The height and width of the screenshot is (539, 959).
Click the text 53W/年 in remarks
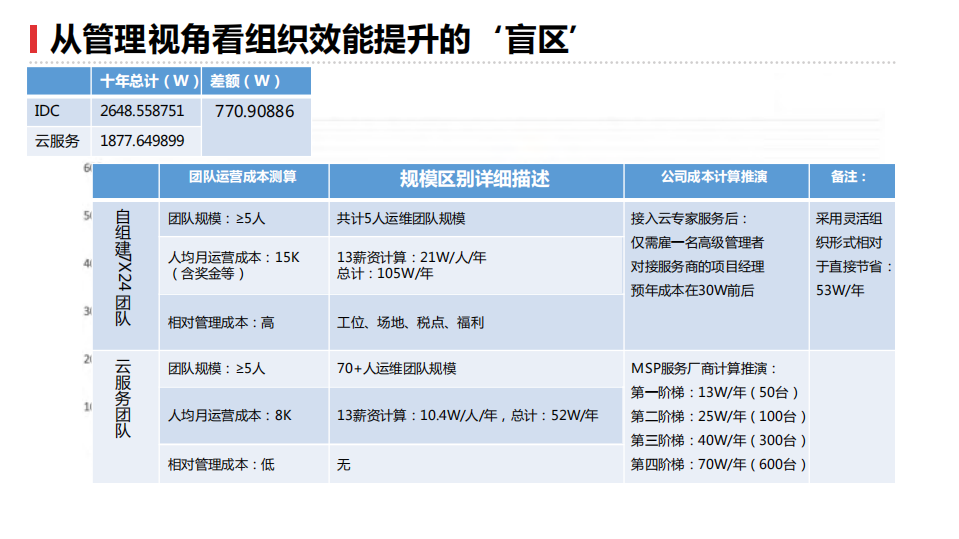[840, 291]
